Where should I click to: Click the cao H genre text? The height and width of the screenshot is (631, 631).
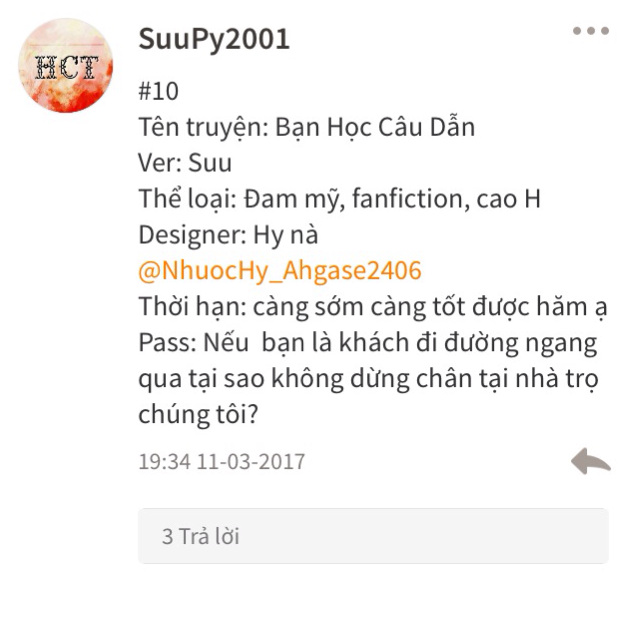coord(509,199)
